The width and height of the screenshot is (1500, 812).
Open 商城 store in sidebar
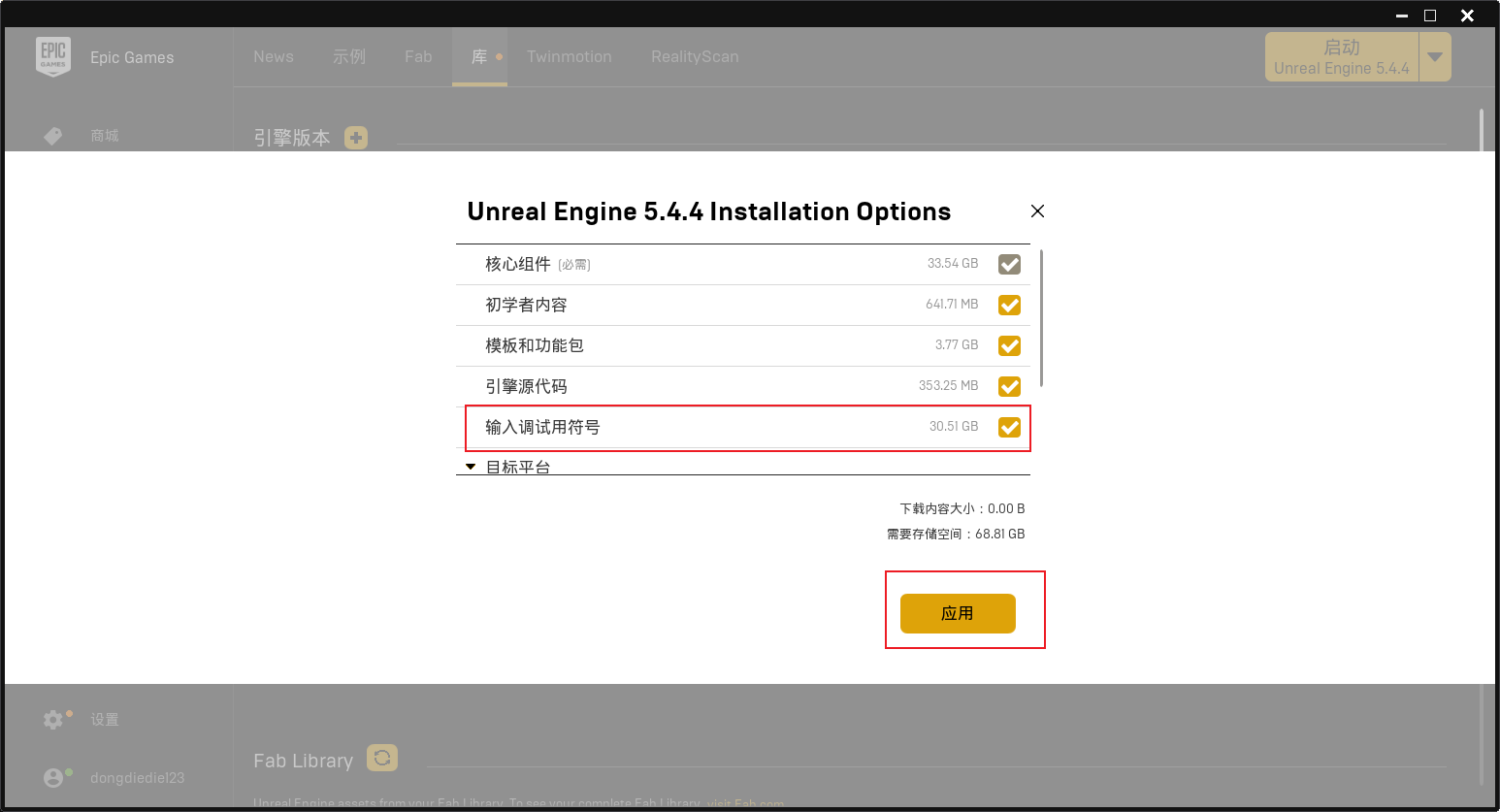[x=105, y=136]
